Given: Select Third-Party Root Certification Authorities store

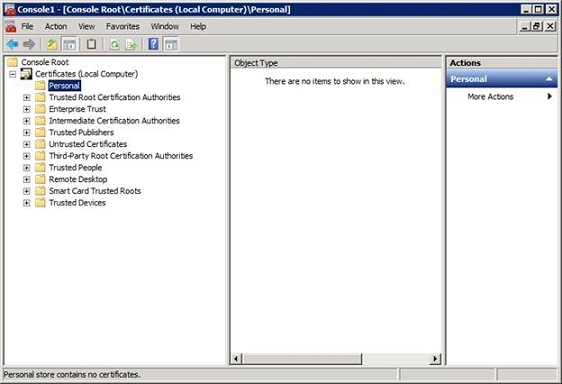Looking at the screenshot, I should (121, 156).
